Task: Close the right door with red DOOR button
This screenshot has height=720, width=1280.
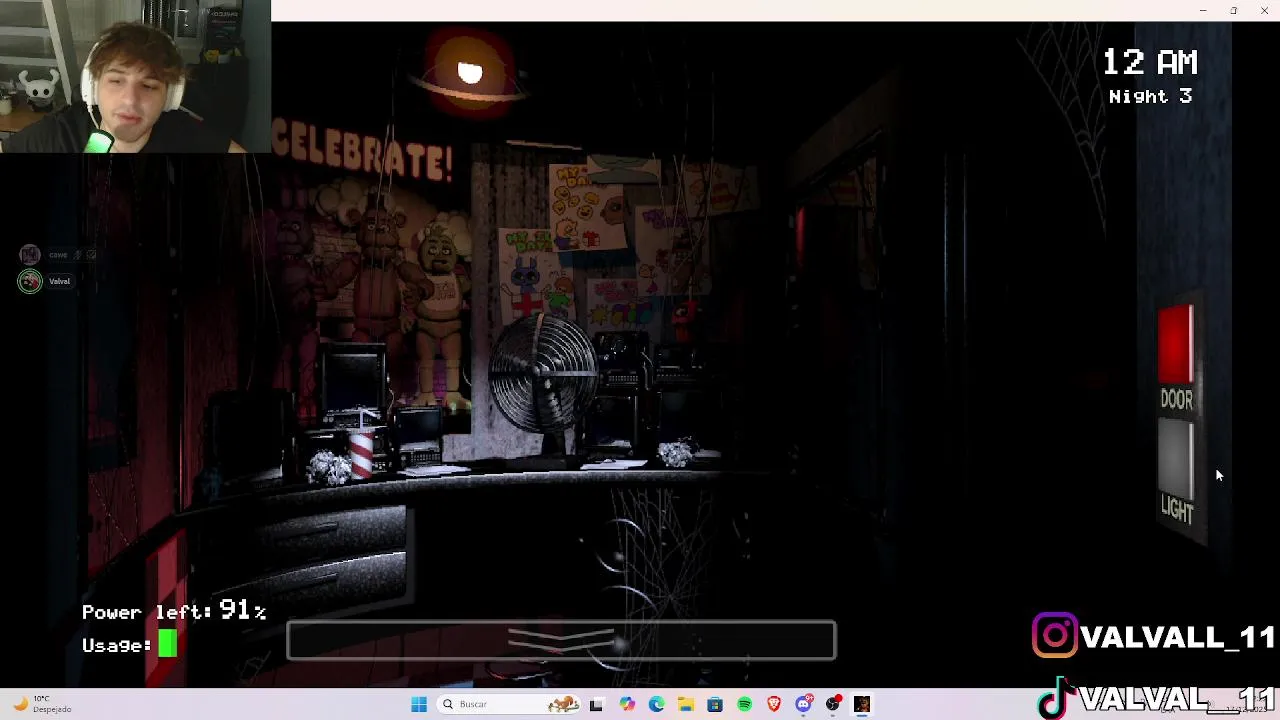Action: point(1176,345)
